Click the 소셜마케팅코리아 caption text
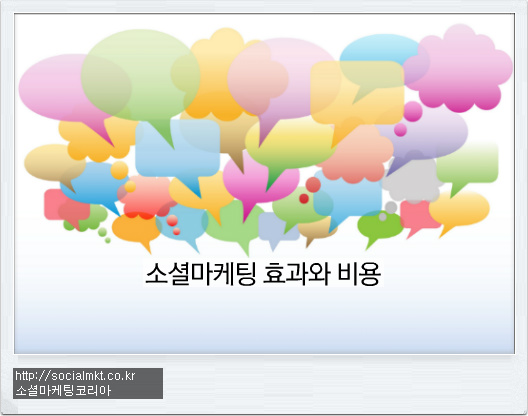This screenshot has height=416, width=528. coord(63,391)
